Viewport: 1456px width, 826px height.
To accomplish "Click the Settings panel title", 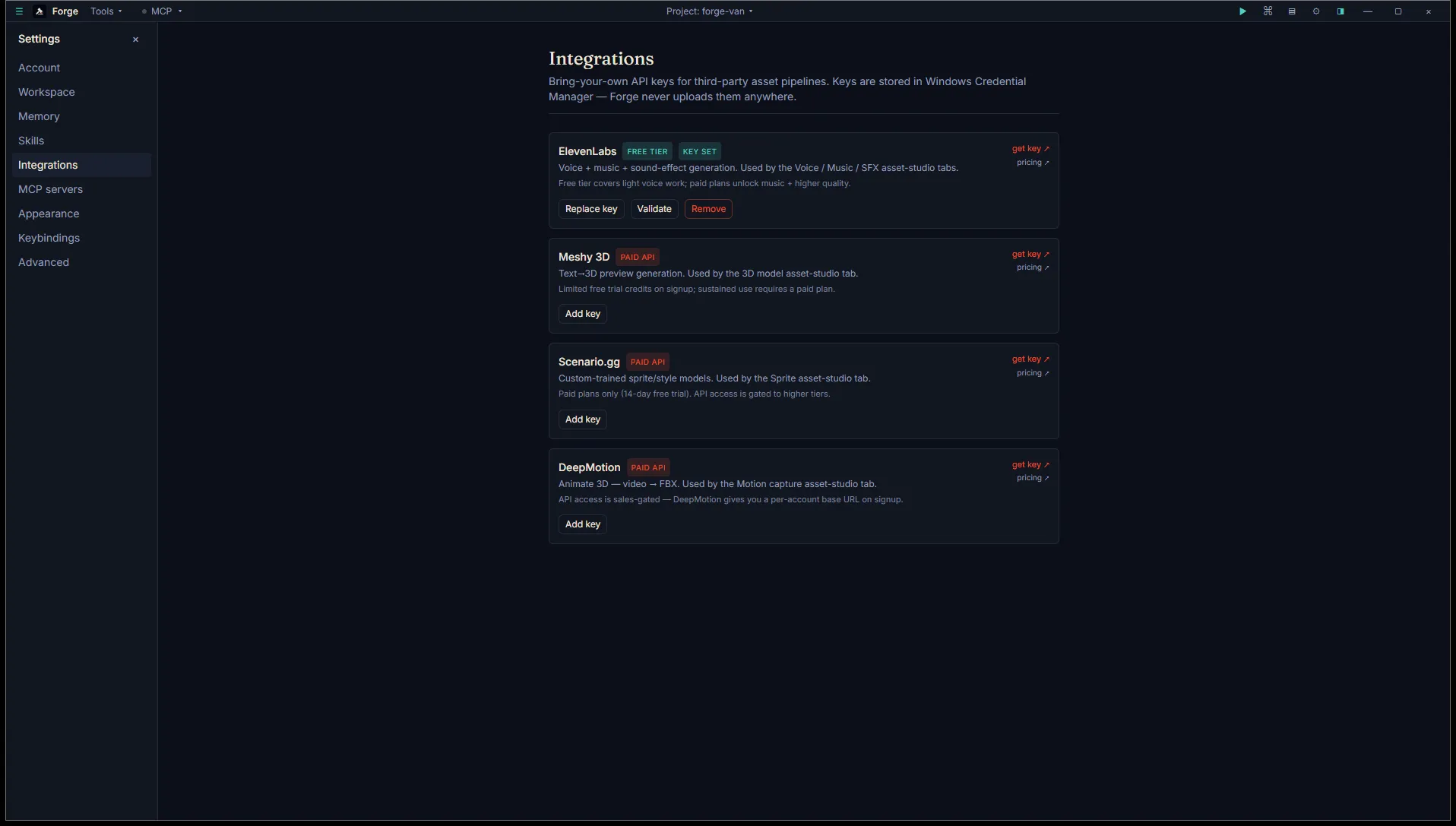I will click(39, 39).
